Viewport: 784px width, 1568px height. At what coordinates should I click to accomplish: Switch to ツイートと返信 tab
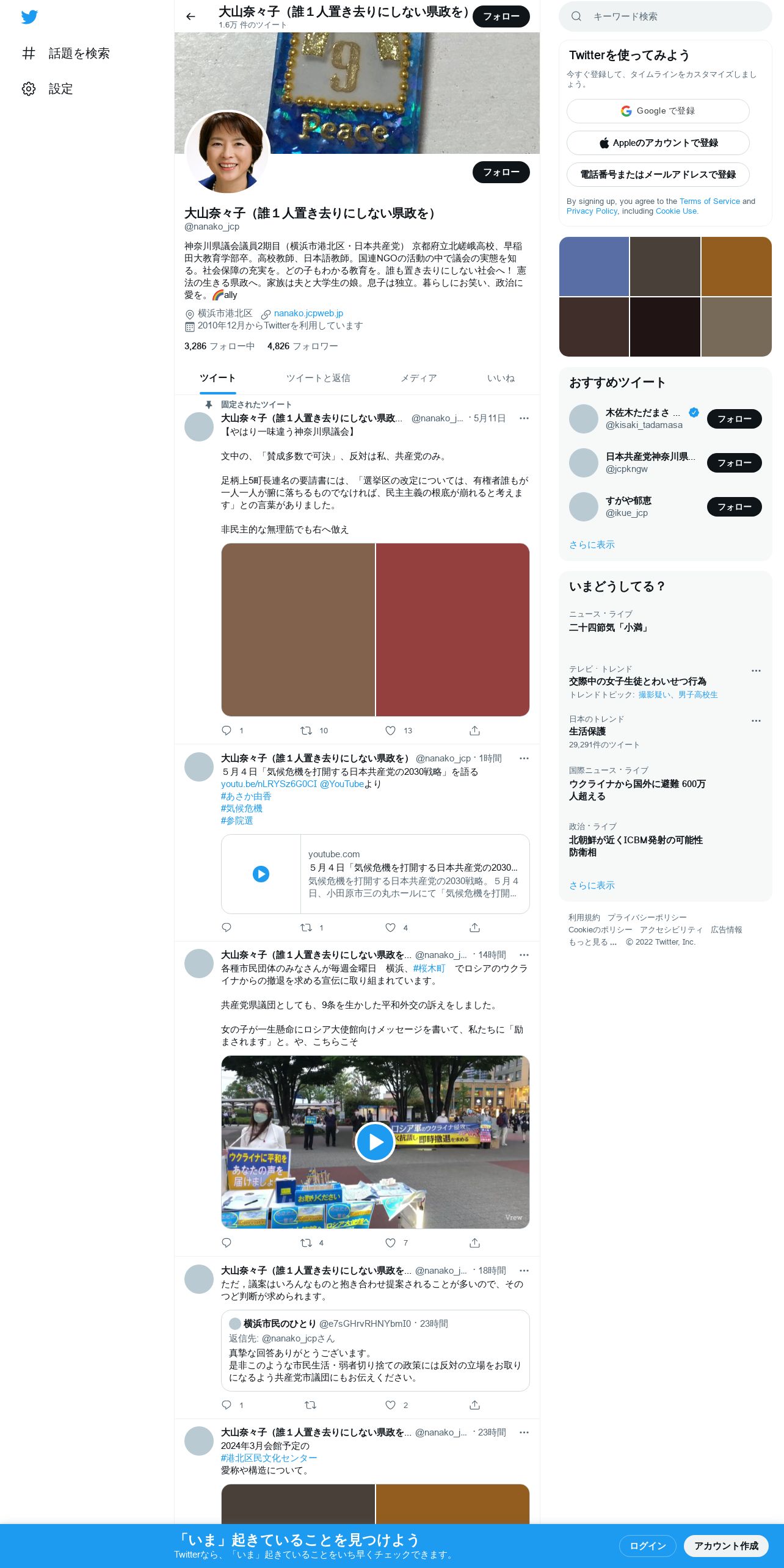pos(318,378)
